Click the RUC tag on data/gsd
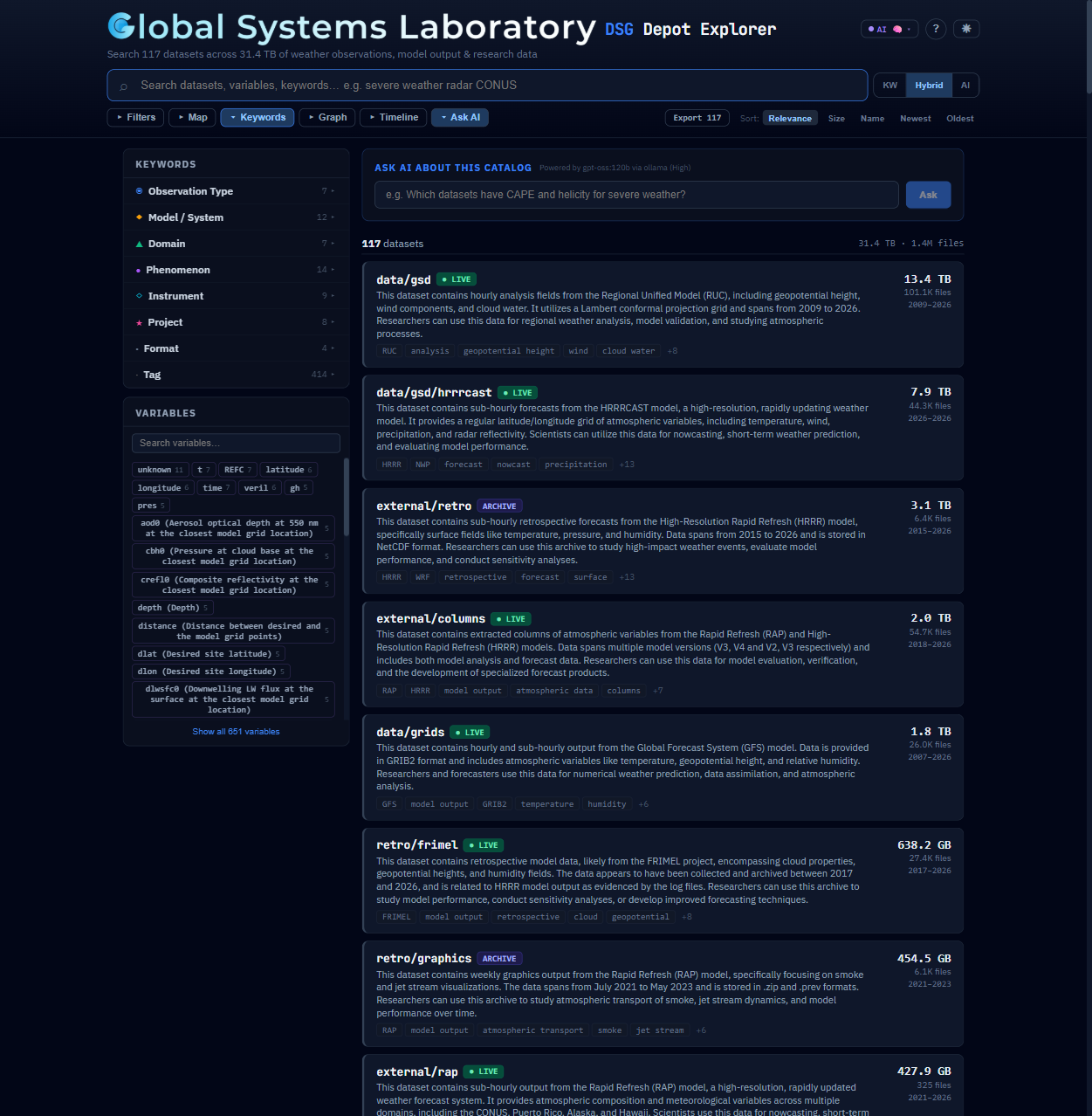This screenshot has width=1092, height=1116. 389,351
